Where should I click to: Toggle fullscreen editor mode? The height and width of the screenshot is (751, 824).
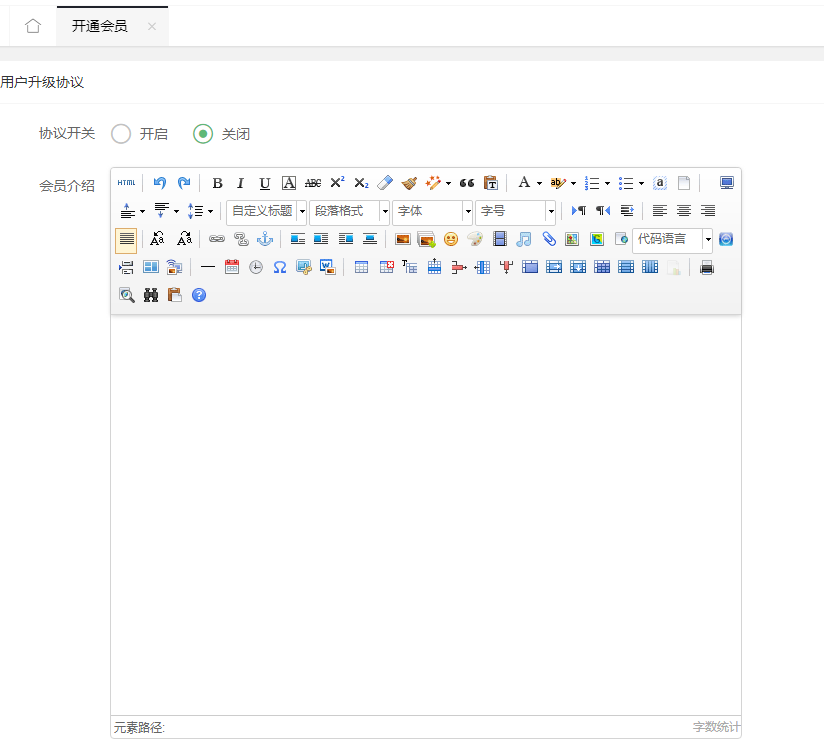pos(727,183)
